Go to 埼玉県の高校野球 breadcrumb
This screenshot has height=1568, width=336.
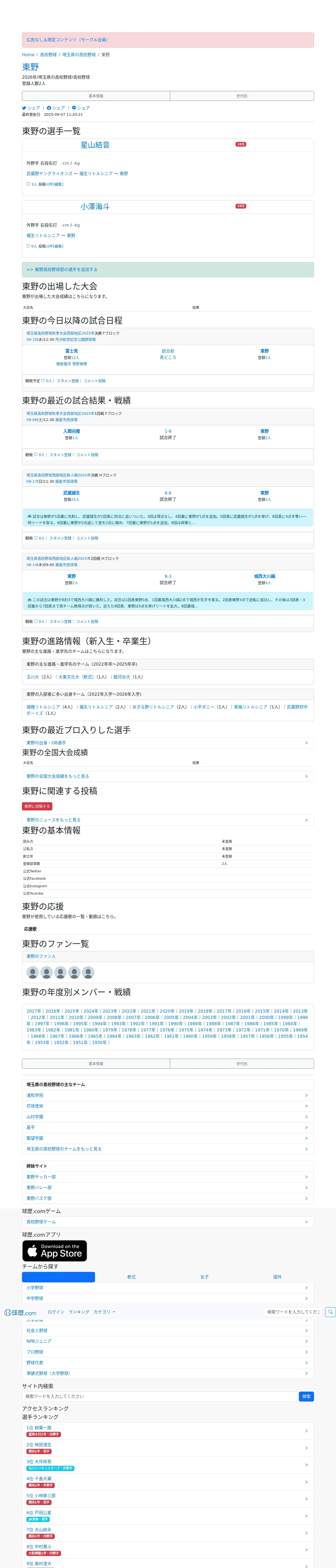[x=79, y=55]
